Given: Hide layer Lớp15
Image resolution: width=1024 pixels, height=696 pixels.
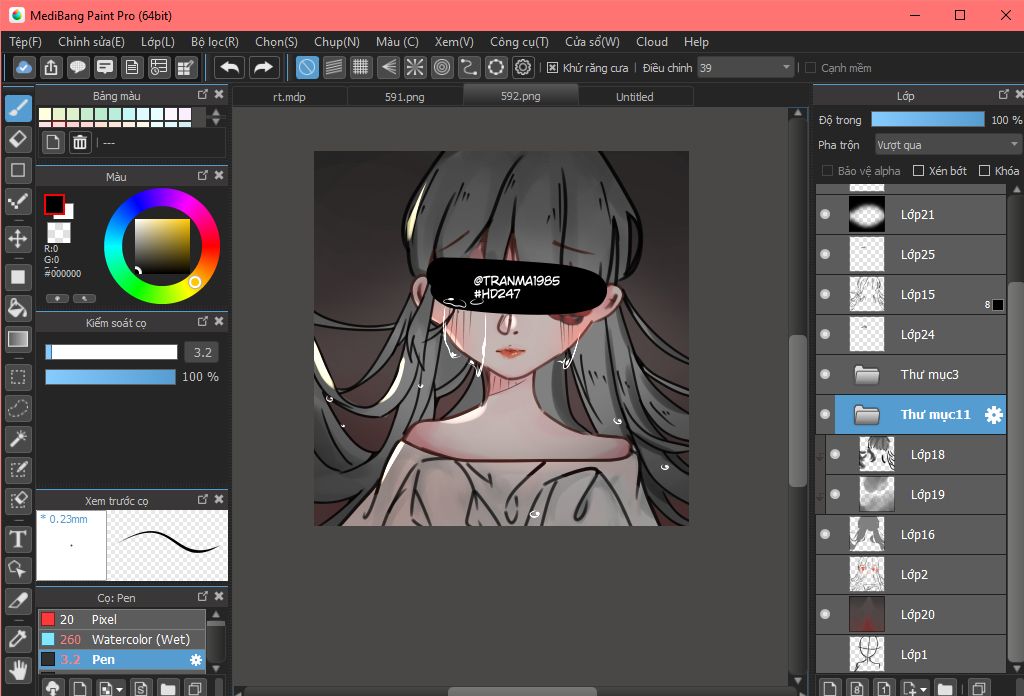Looking at the screenshot, I should pos(825,294).
